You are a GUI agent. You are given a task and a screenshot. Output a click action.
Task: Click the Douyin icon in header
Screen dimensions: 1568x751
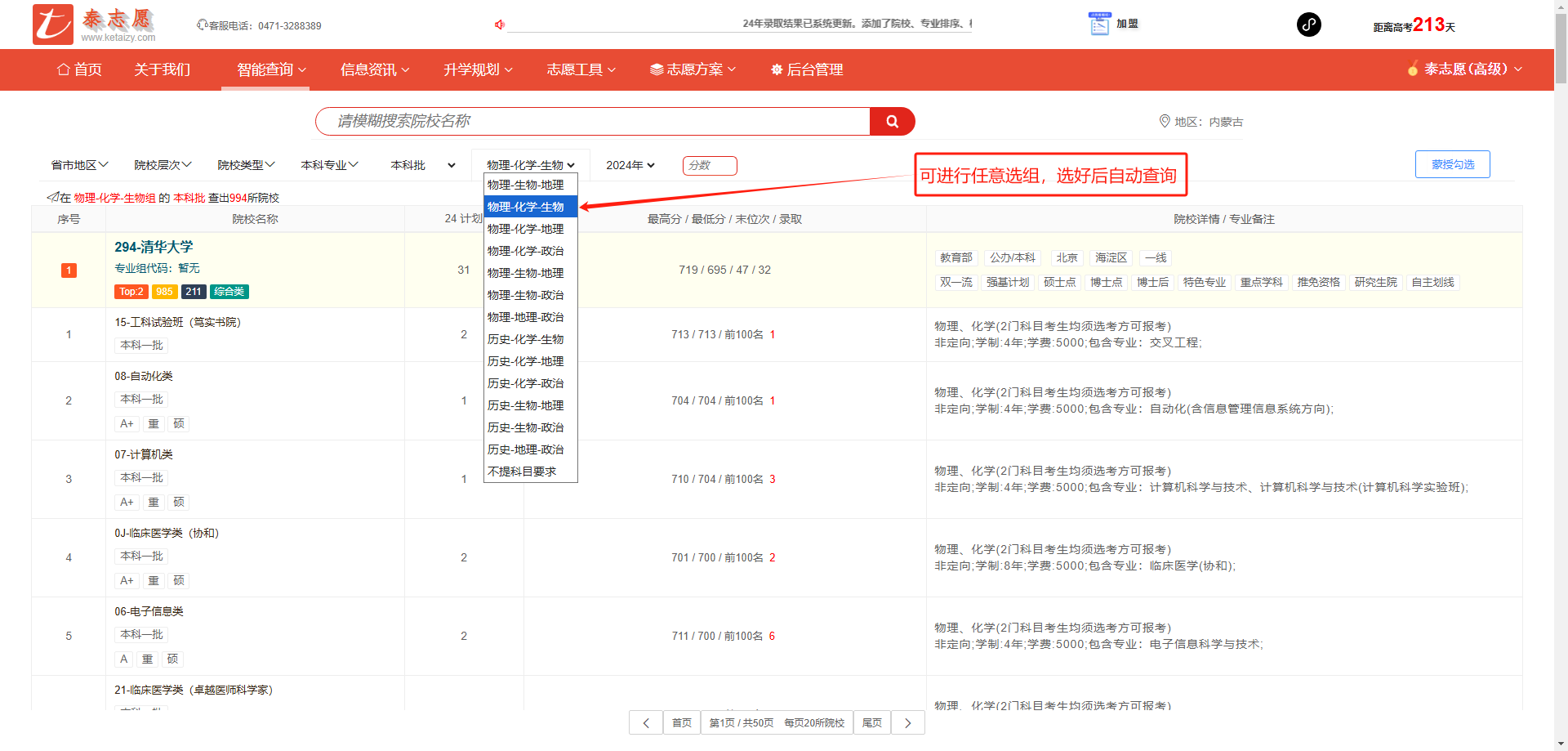pyautogui.click(x=1308, y=25)
